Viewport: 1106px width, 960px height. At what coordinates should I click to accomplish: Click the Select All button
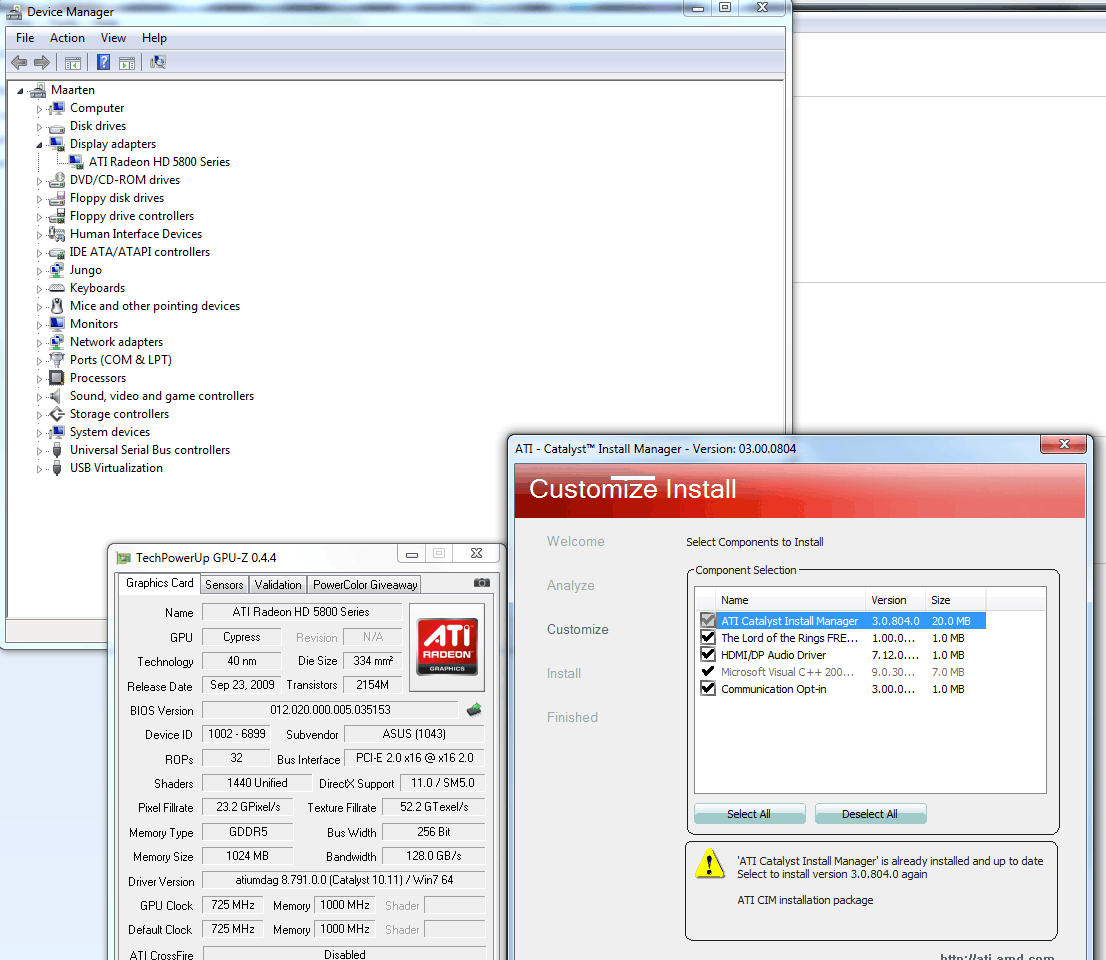[x=749, y=814]
